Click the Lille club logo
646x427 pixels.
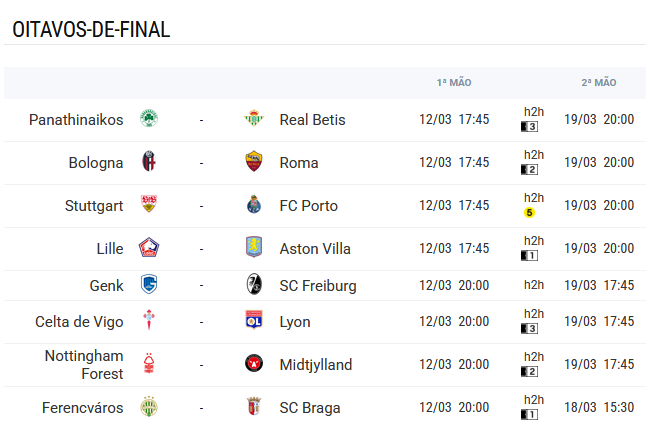pos(149,248)
